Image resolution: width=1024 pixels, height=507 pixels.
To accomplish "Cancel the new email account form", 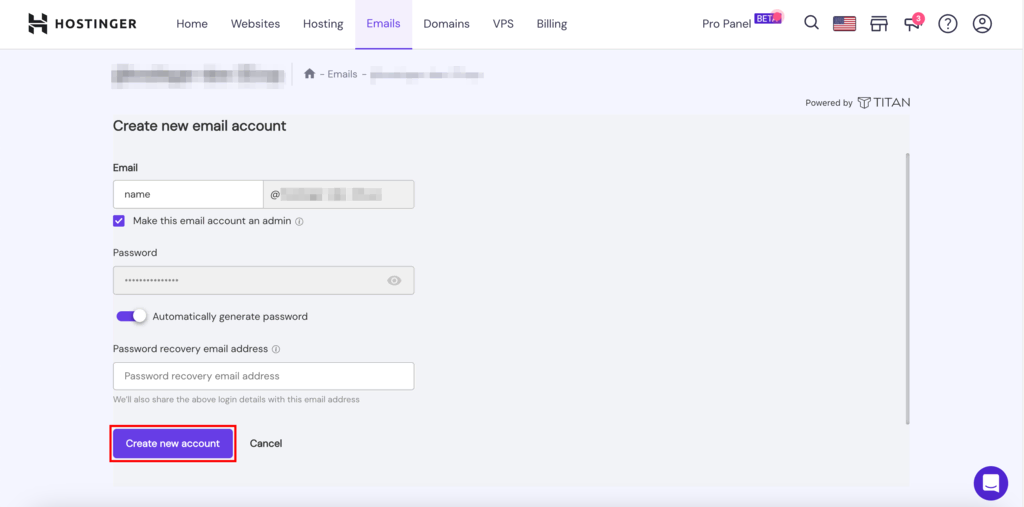I will click(x=266, y=443).
